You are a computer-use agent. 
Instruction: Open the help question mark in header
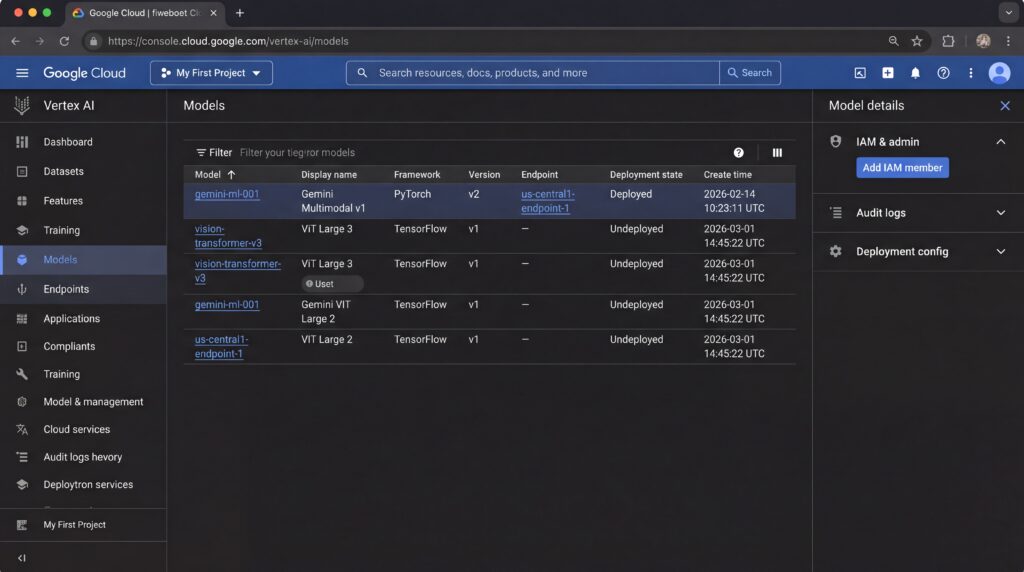coord(943,73)
